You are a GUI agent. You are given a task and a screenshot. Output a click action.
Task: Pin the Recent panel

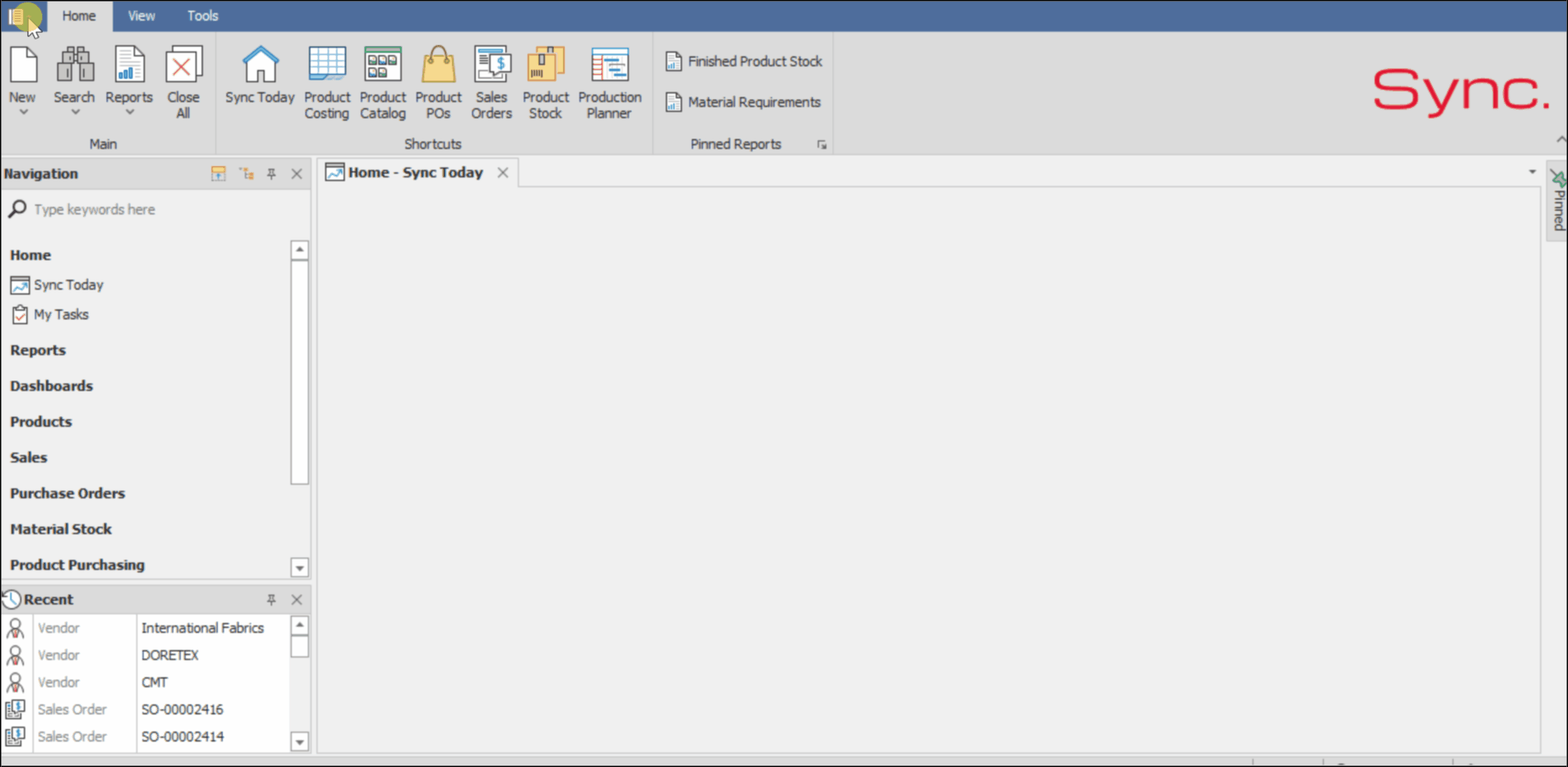pos(272,599)
